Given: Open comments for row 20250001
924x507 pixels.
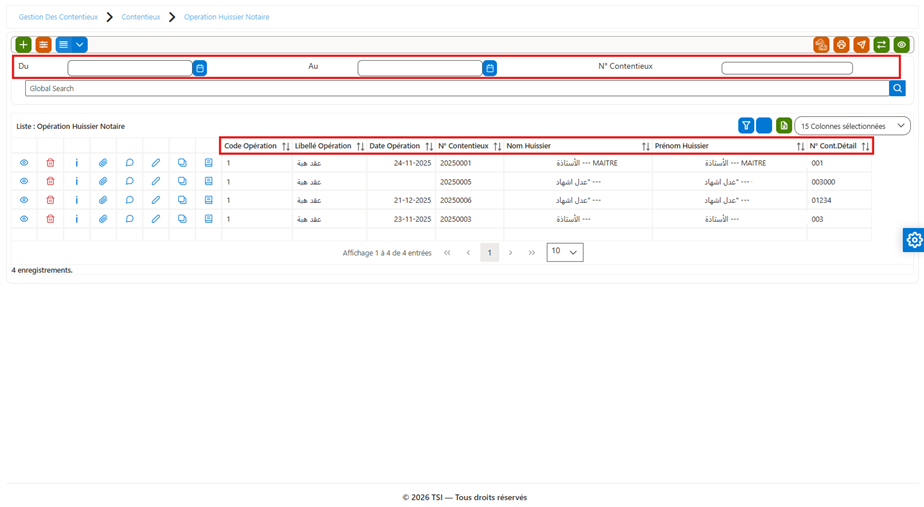Looking at the screenshot, I should click(130, 163).
